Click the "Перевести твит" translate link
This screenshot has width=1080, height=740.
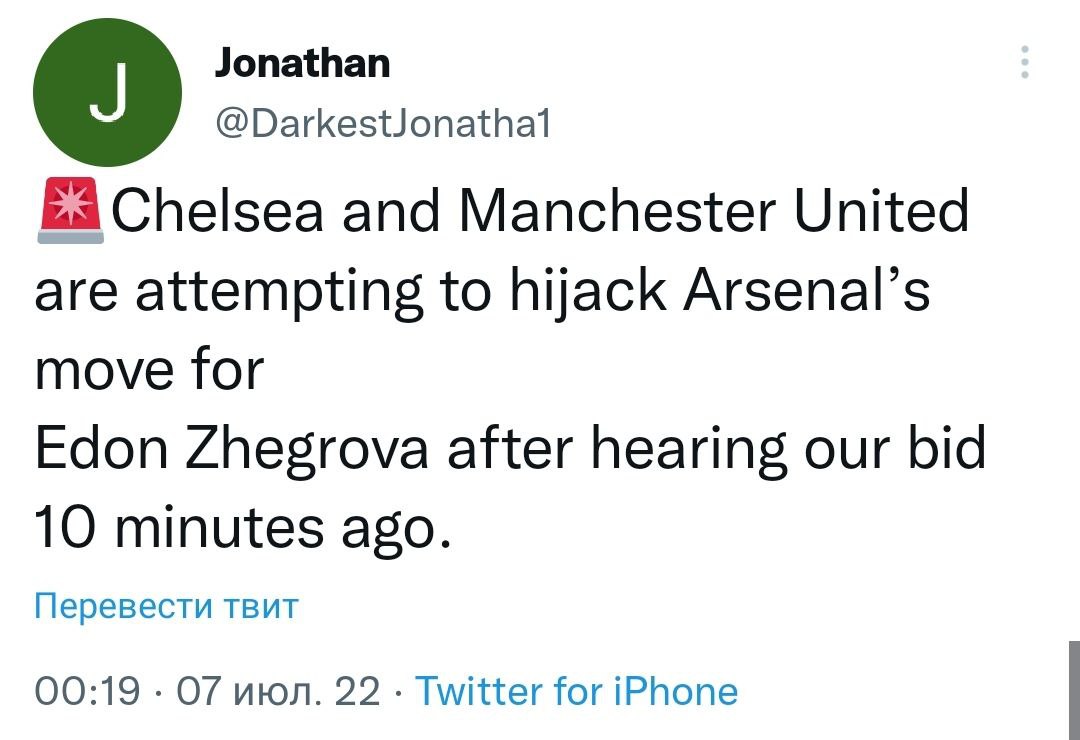[x=166, y=607]
